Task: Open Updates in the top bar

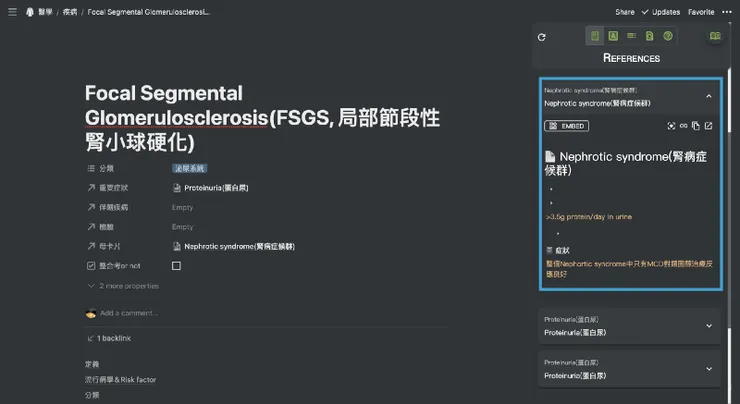Action: [x=661, y=12]
